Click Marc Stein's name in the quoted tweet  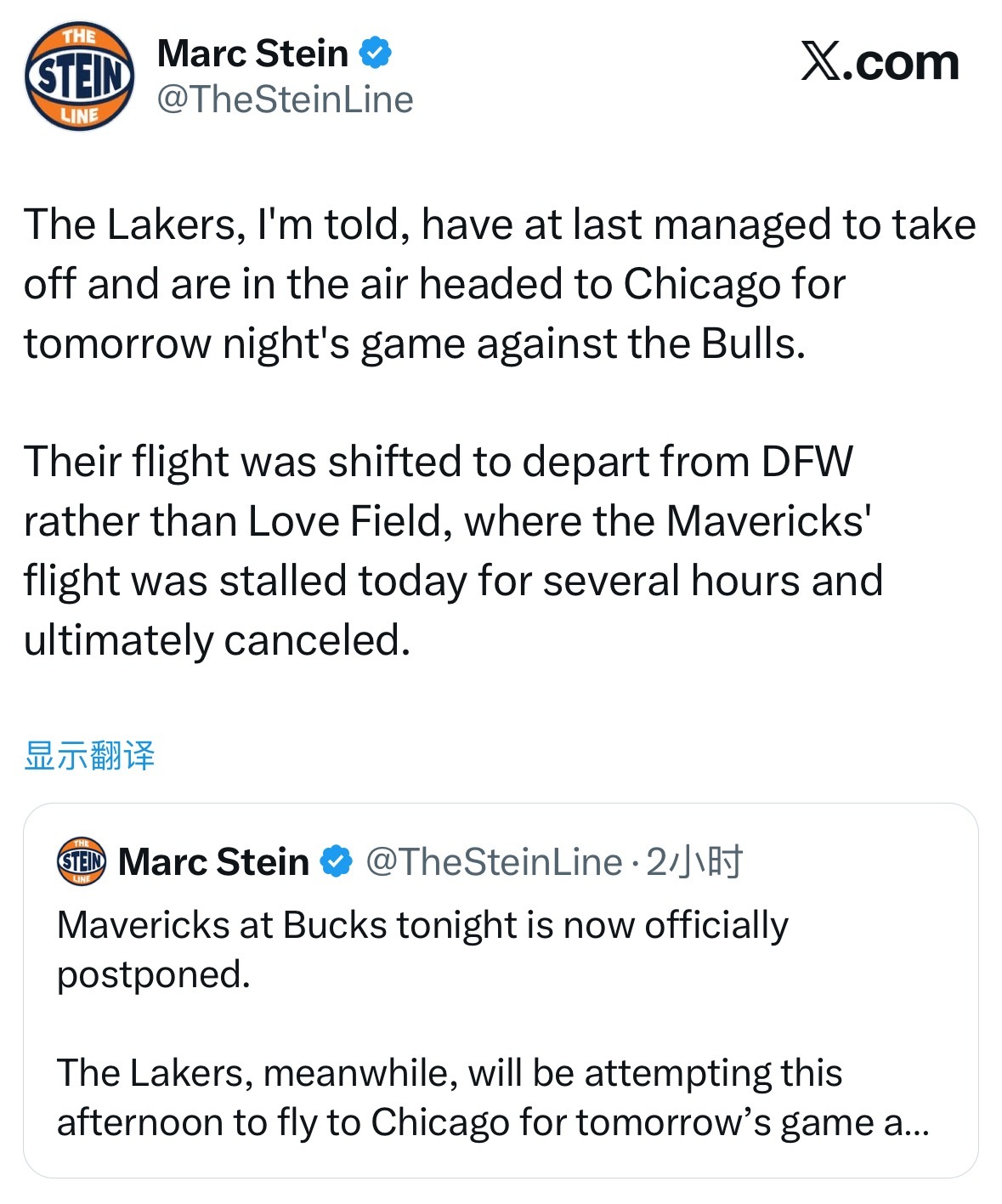click(213, 860)
